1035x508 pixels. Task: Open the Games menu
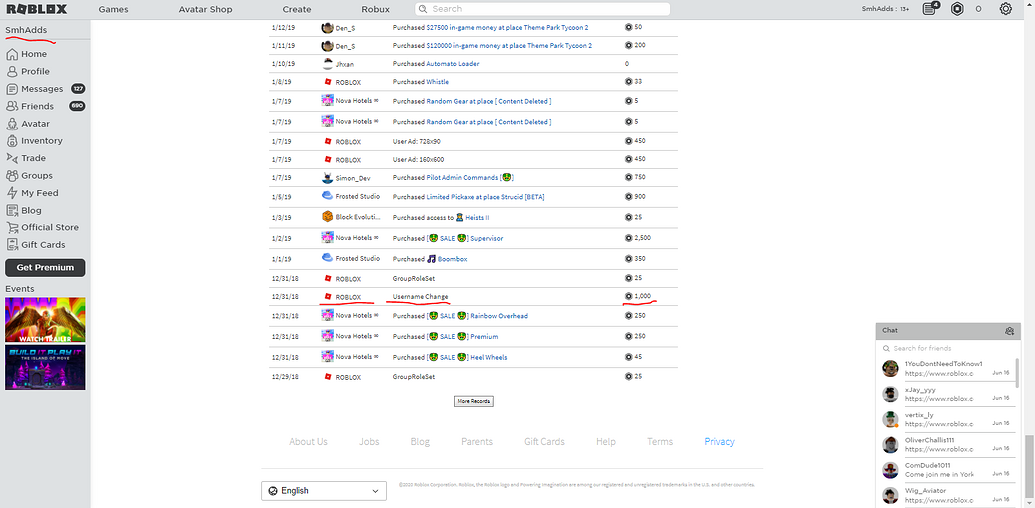pos(114,9)
